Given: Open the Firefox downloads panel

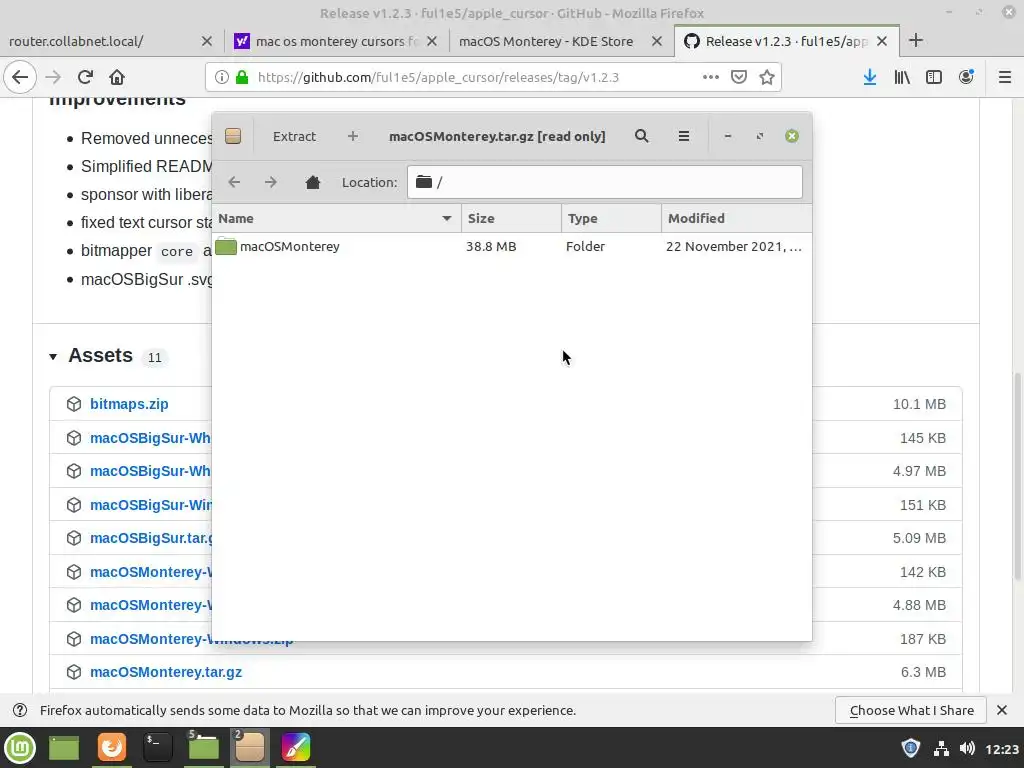Looking at the screenshot, I should [870, 77].
